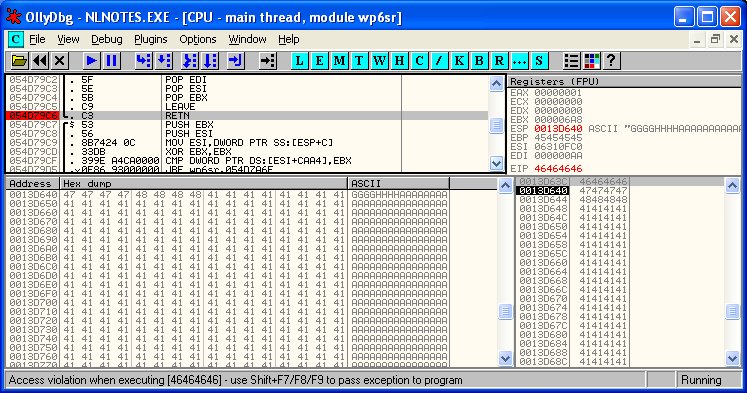The image size is (747, 393).
Task: Open Memory map via M button
Action: (340, 60)
